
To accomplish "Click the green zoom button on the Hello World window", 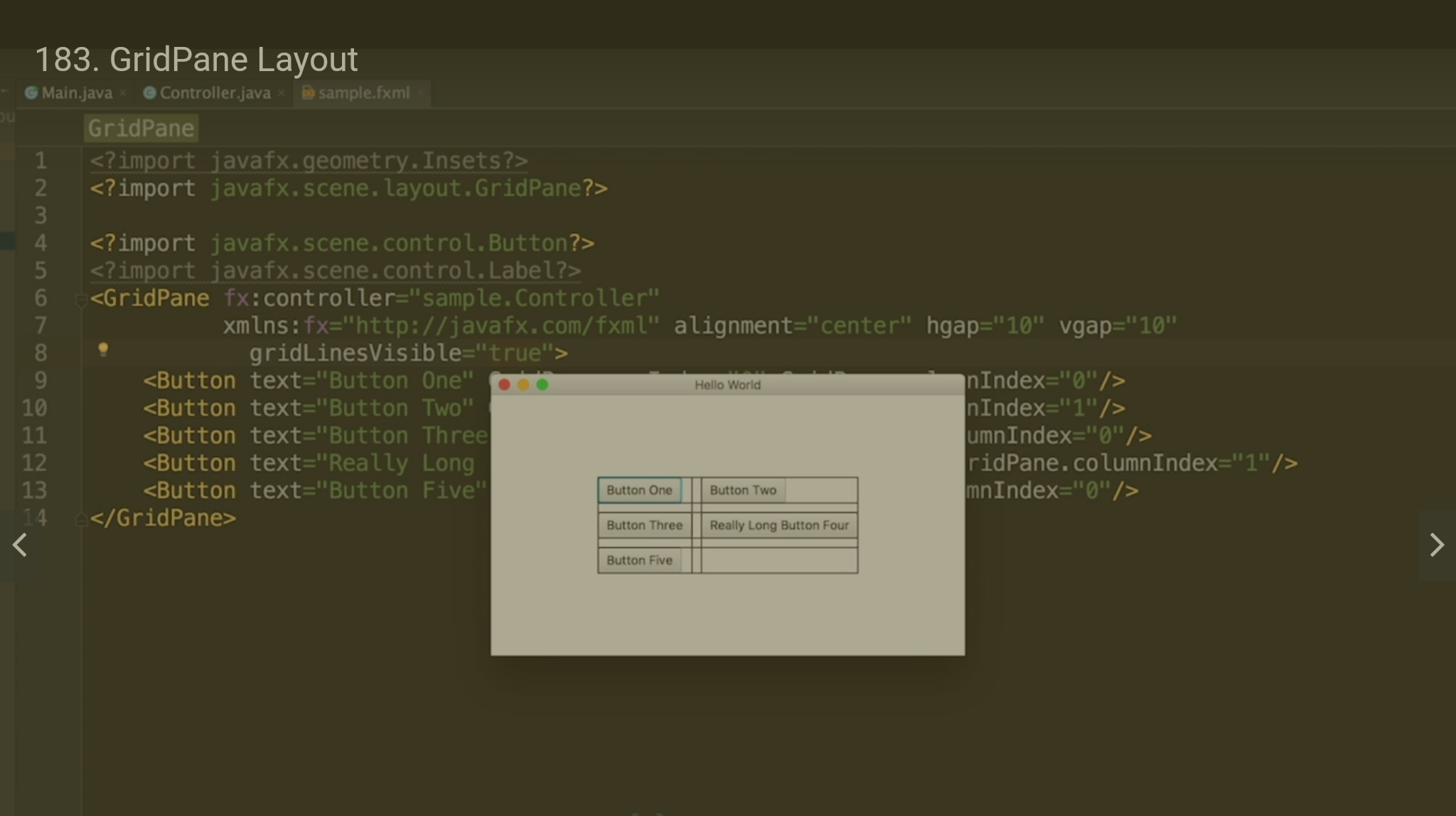I will [x=542, y=385].
